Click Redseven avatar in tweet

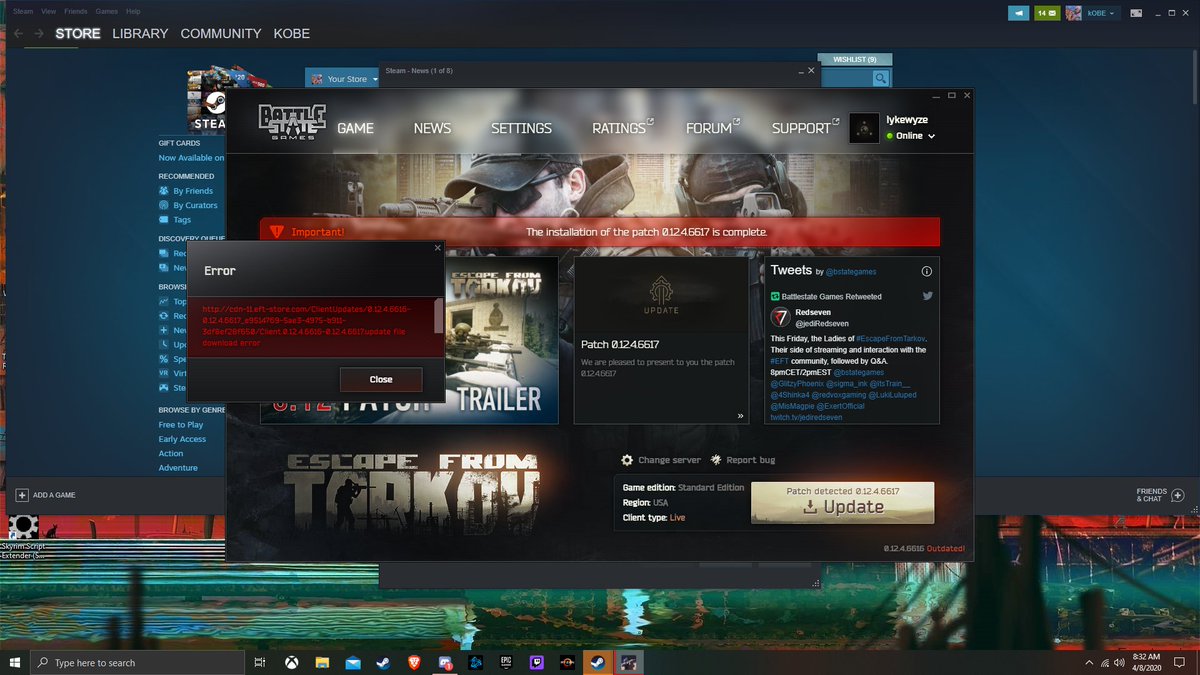(x=780, y=317)
